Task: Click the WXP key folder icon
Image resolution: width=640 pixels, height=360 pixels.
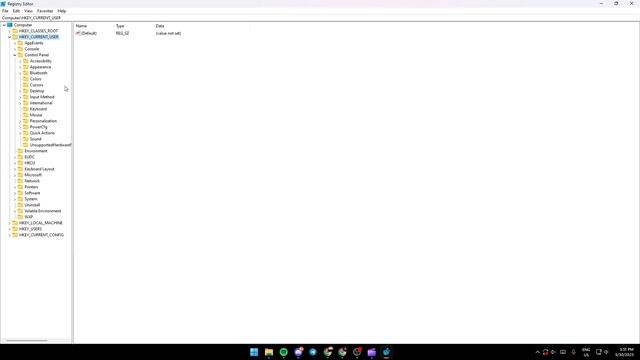Action: (x=20, y=217)
